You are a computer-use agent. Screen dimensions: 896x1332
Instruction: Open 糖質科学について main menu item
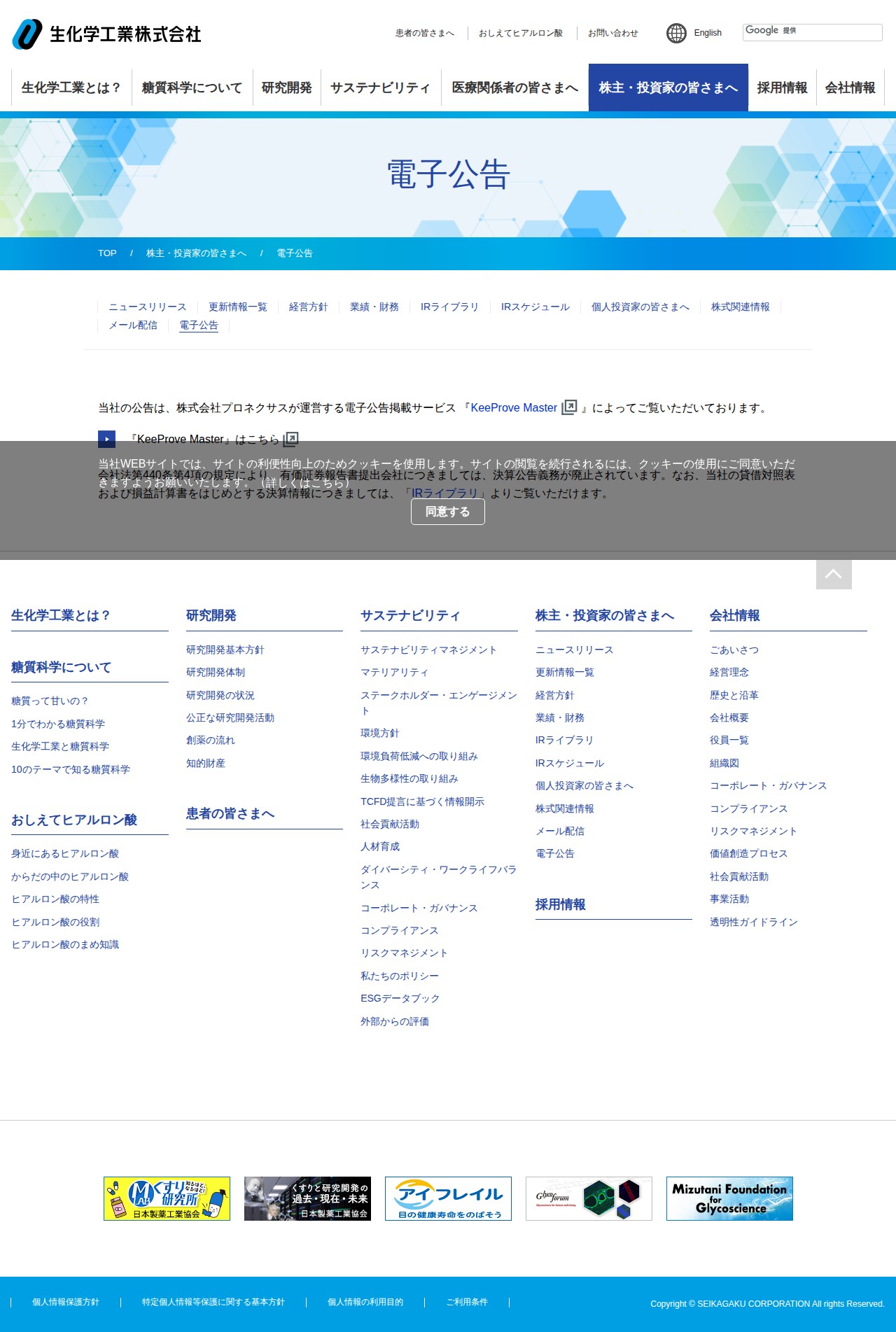point(192,87)
